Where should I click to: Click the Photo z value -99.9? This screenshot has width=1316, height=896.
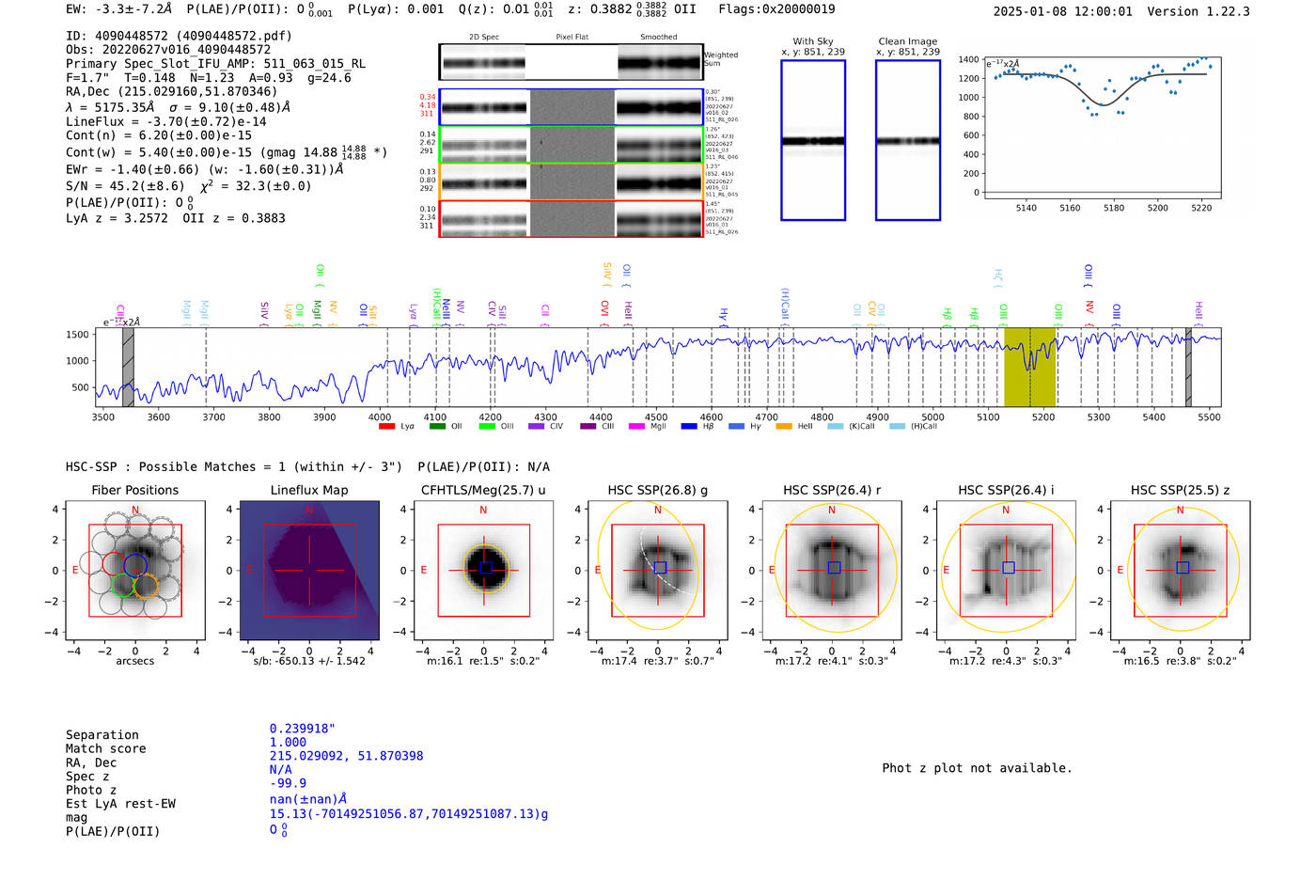(x=288, y=783)
